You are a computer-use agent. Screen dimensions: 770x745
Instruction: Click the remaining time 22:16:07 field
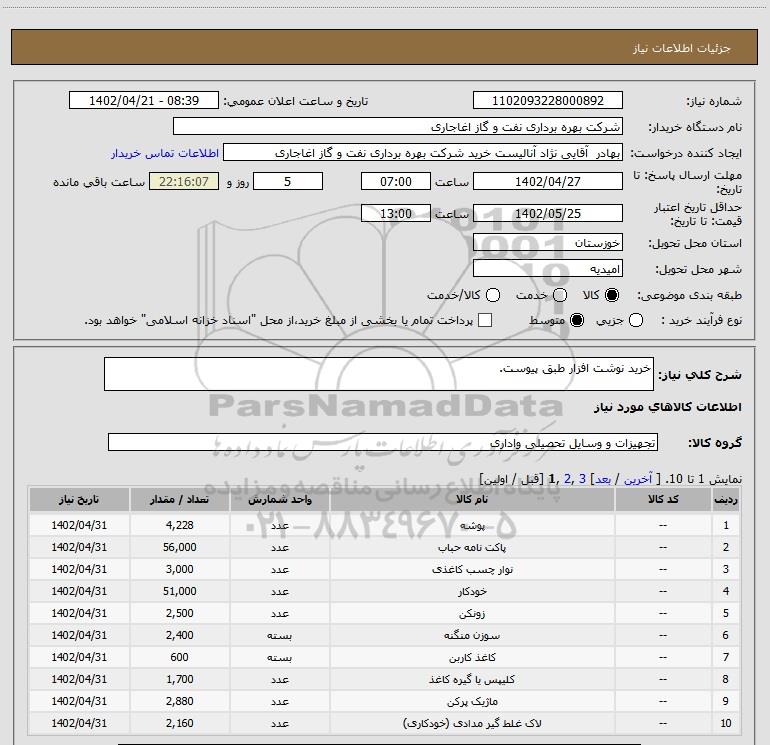[184, 181]
